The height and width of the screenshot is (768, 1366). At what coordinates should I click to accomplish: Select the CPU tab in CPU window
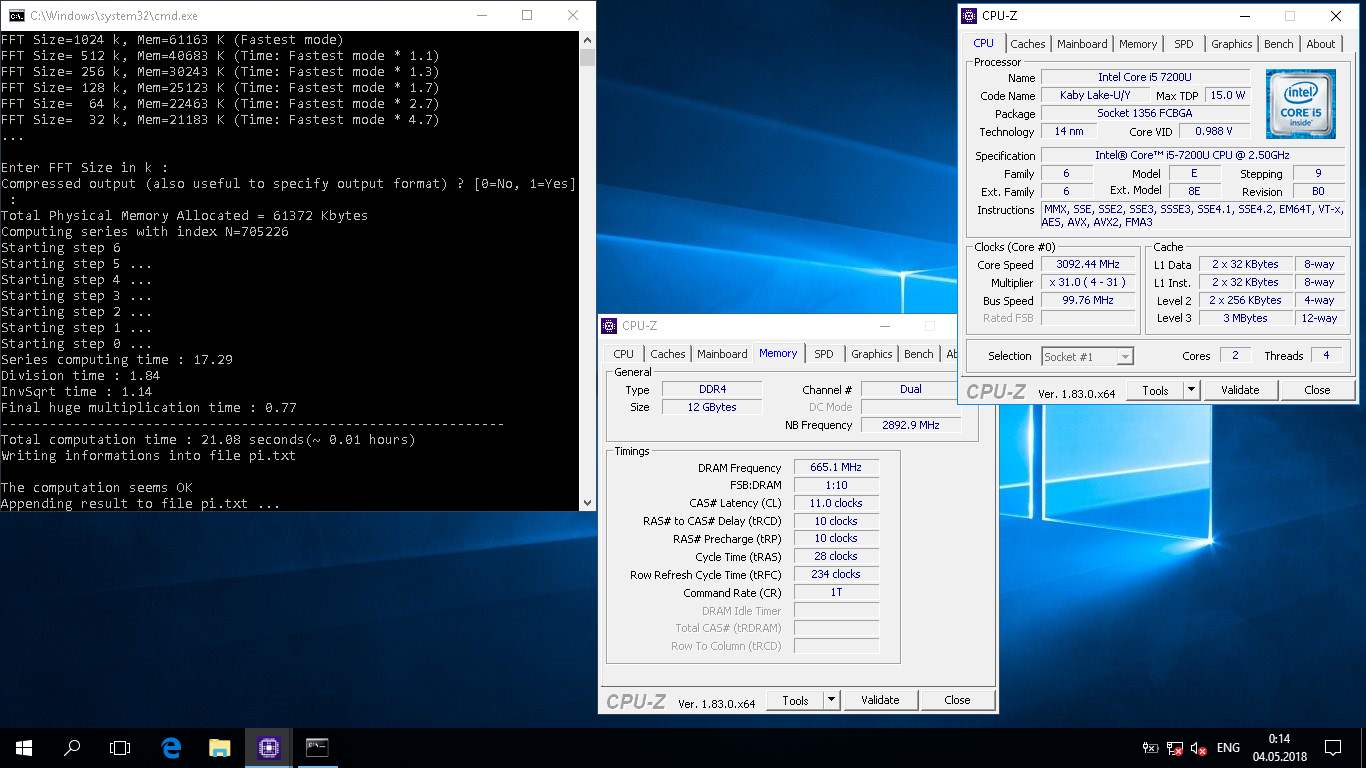(983, 43)
